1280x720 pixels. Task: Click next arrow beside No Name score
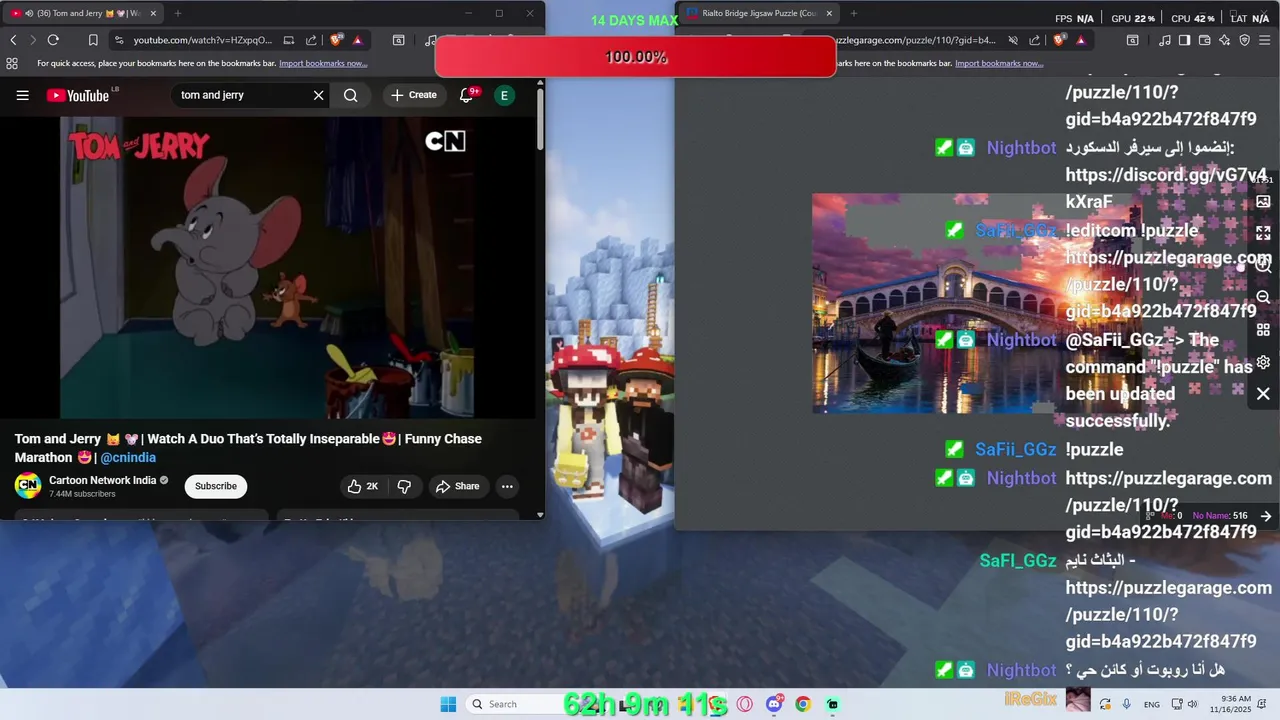(x=1266, y=516)
